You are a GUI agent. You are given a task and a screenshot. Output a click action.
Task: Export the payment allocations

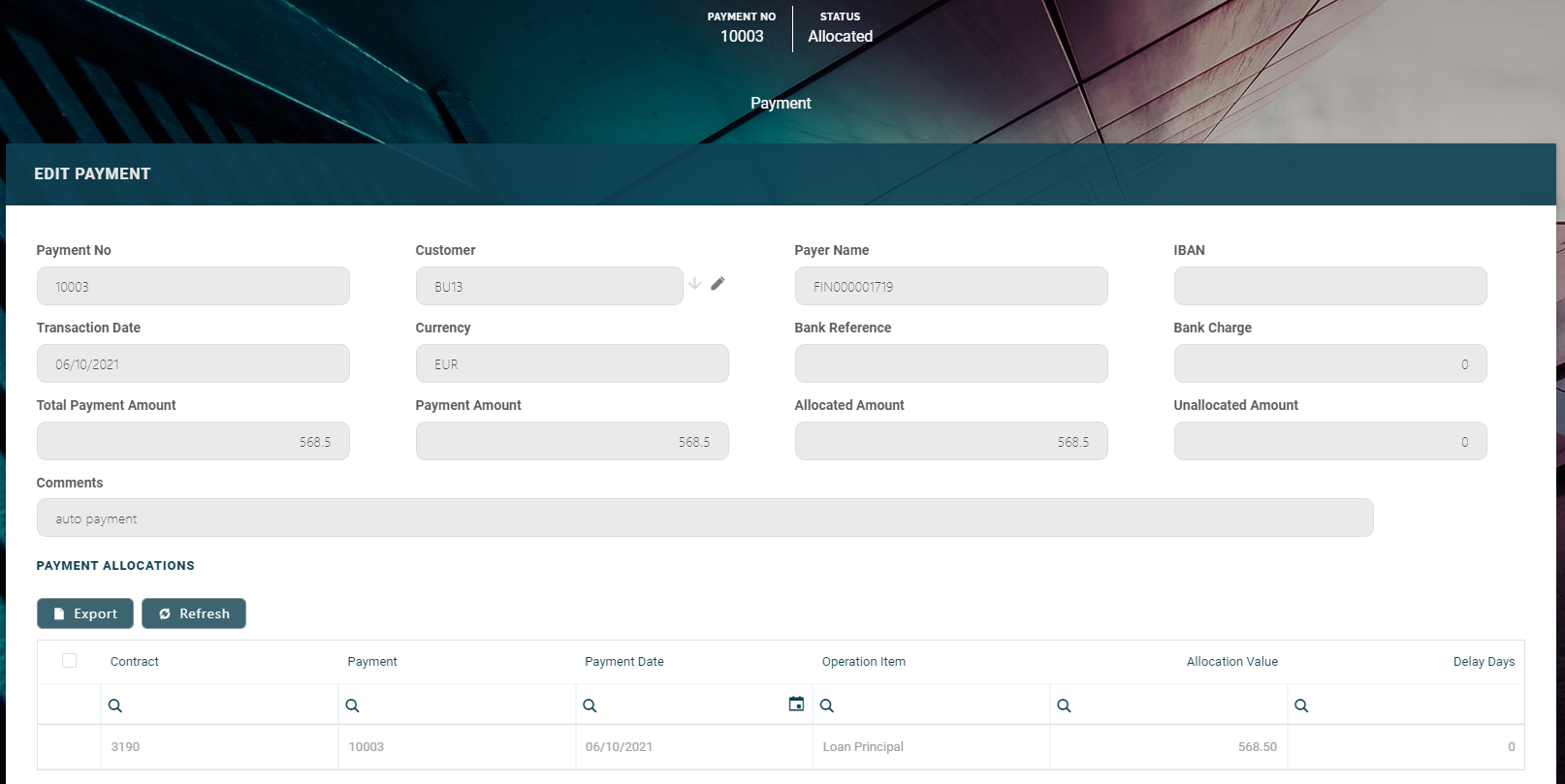pyautogui.click(x=85, y=613)
